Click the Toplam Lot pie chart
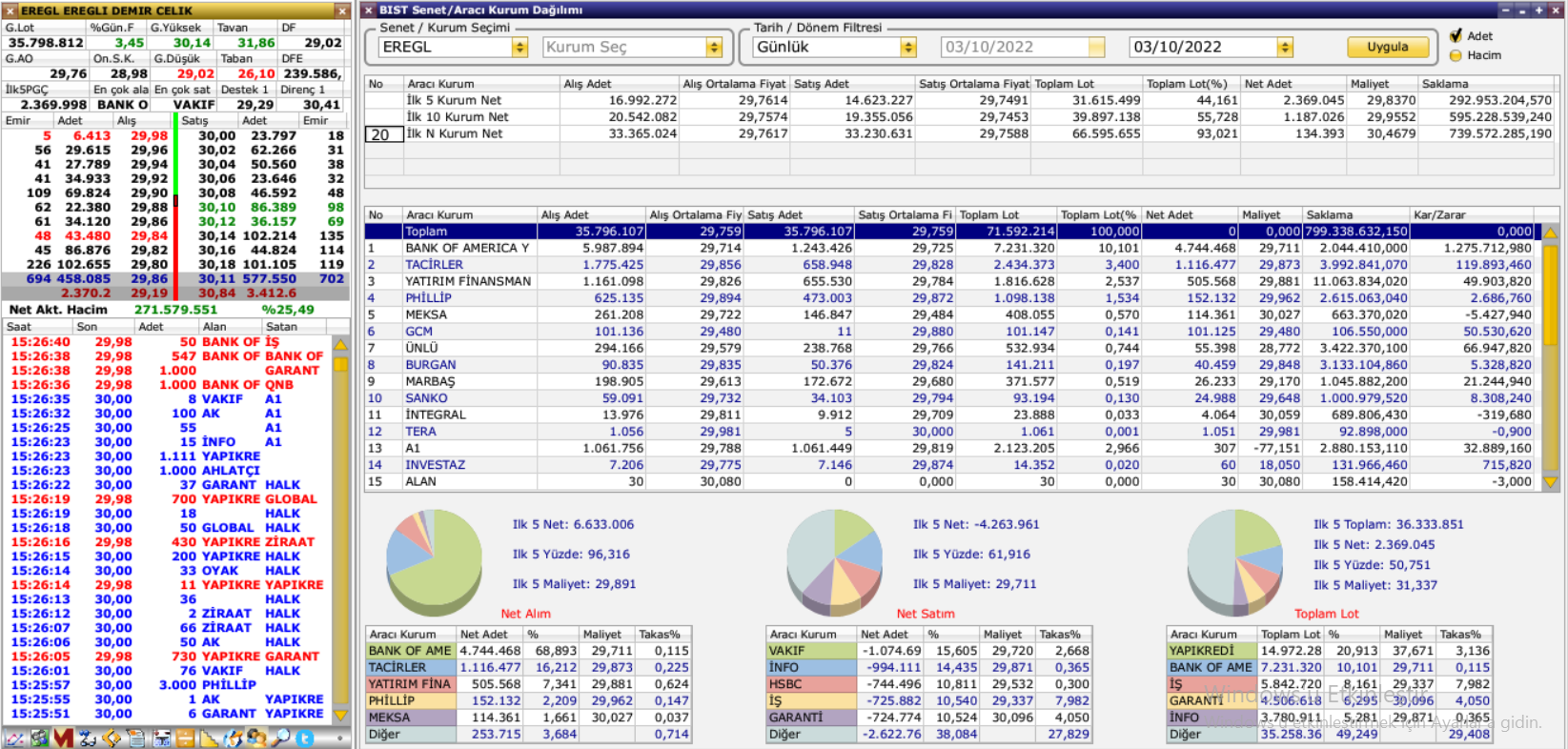This screenshot has height=749, width=1568. tap(1235, 563)
